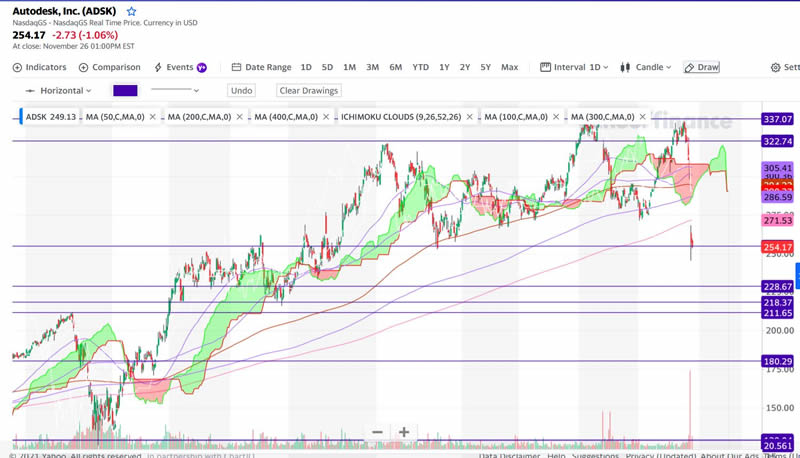Click the 305.41 indicator value tag
The width and height of the screenshot is (800, 458).
click(x=778, y=168)
